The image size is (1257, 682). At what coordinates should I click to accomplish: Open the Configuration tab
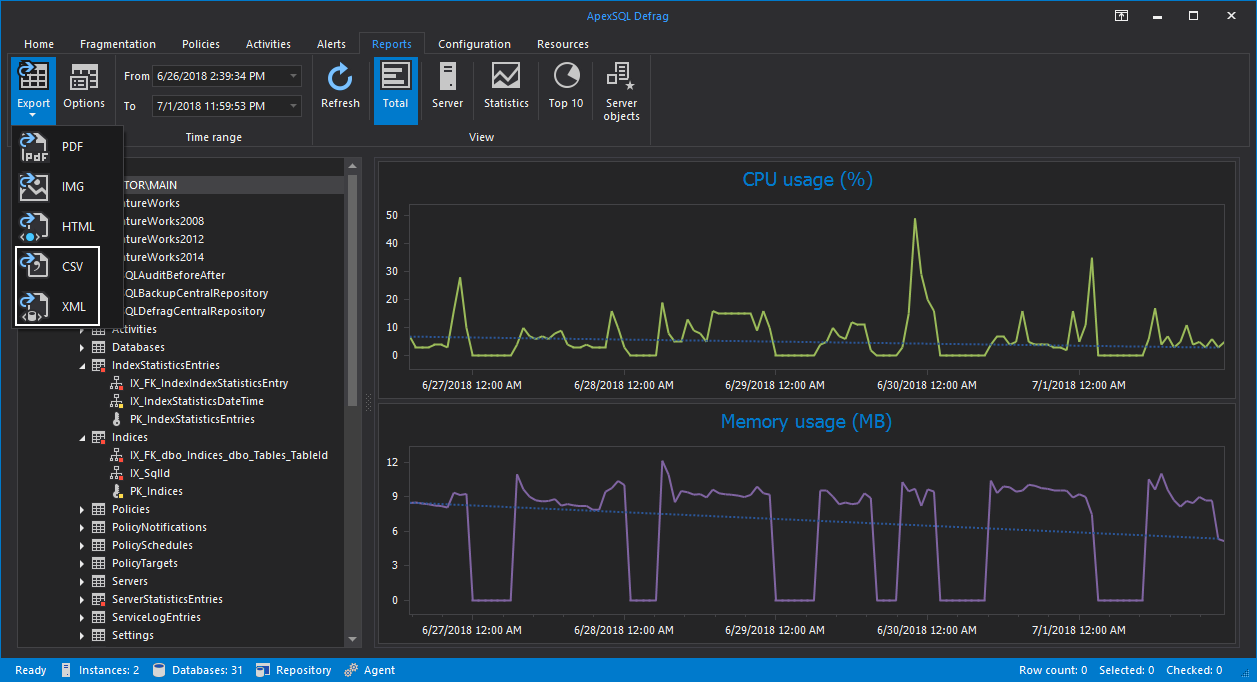click(474, 44)
